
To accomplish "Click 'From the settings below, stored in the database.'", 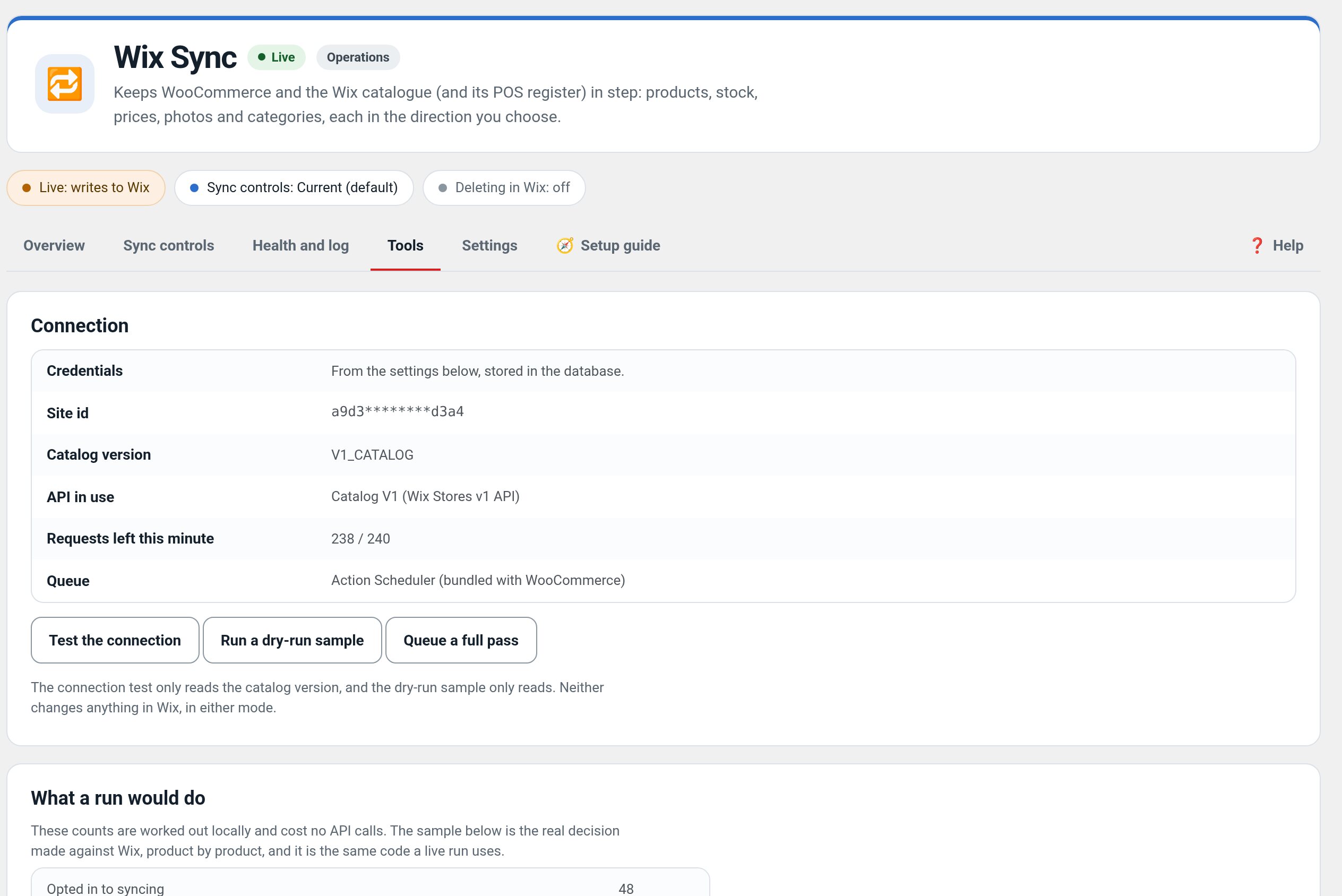I will point(478,372).
